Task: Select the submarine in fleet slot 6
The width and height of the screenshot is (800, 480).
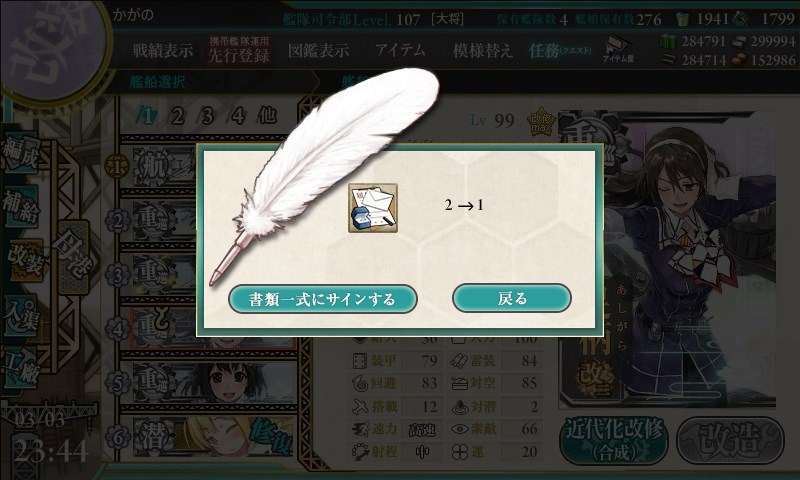Action: (213, 437)
